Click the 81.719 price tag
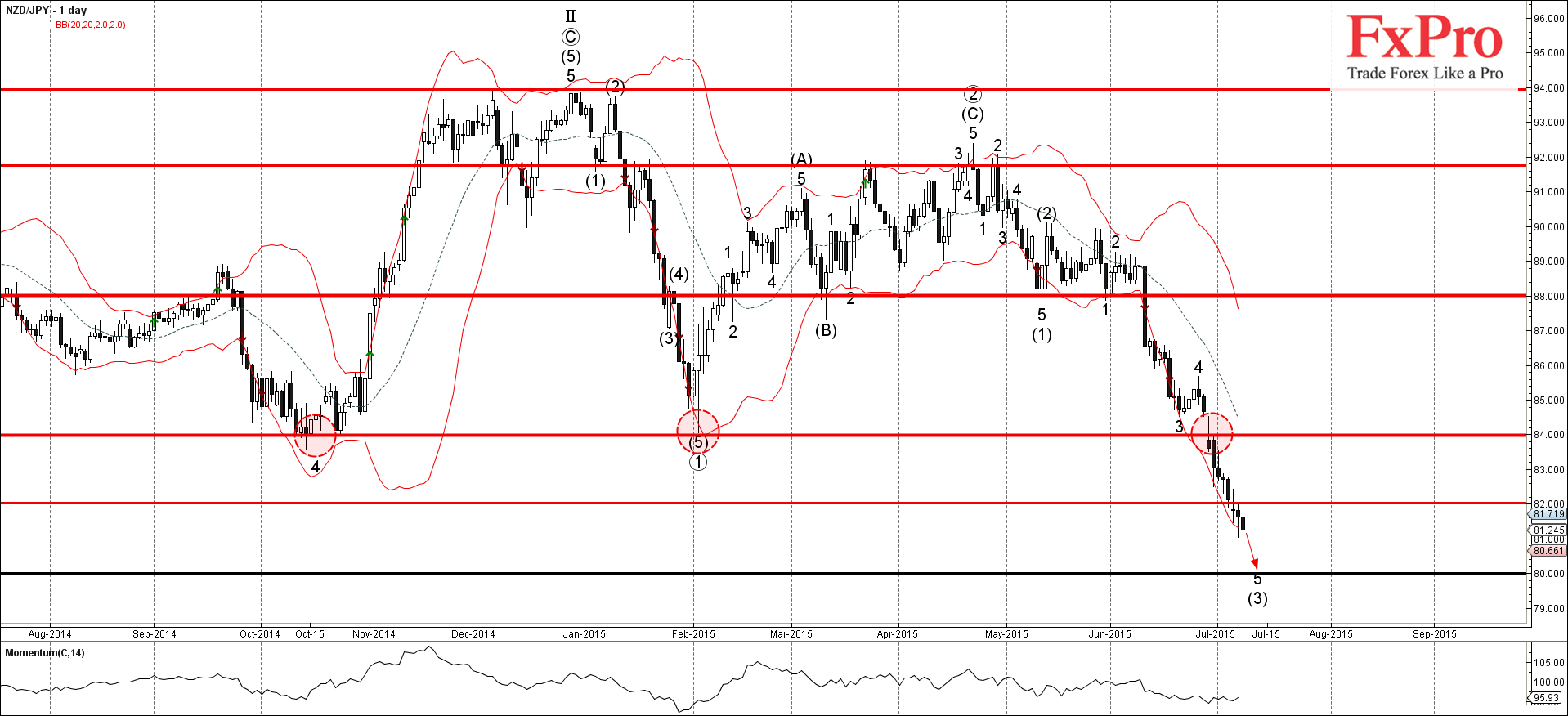Screen dimensions: 1568x716 point(1549,514)
